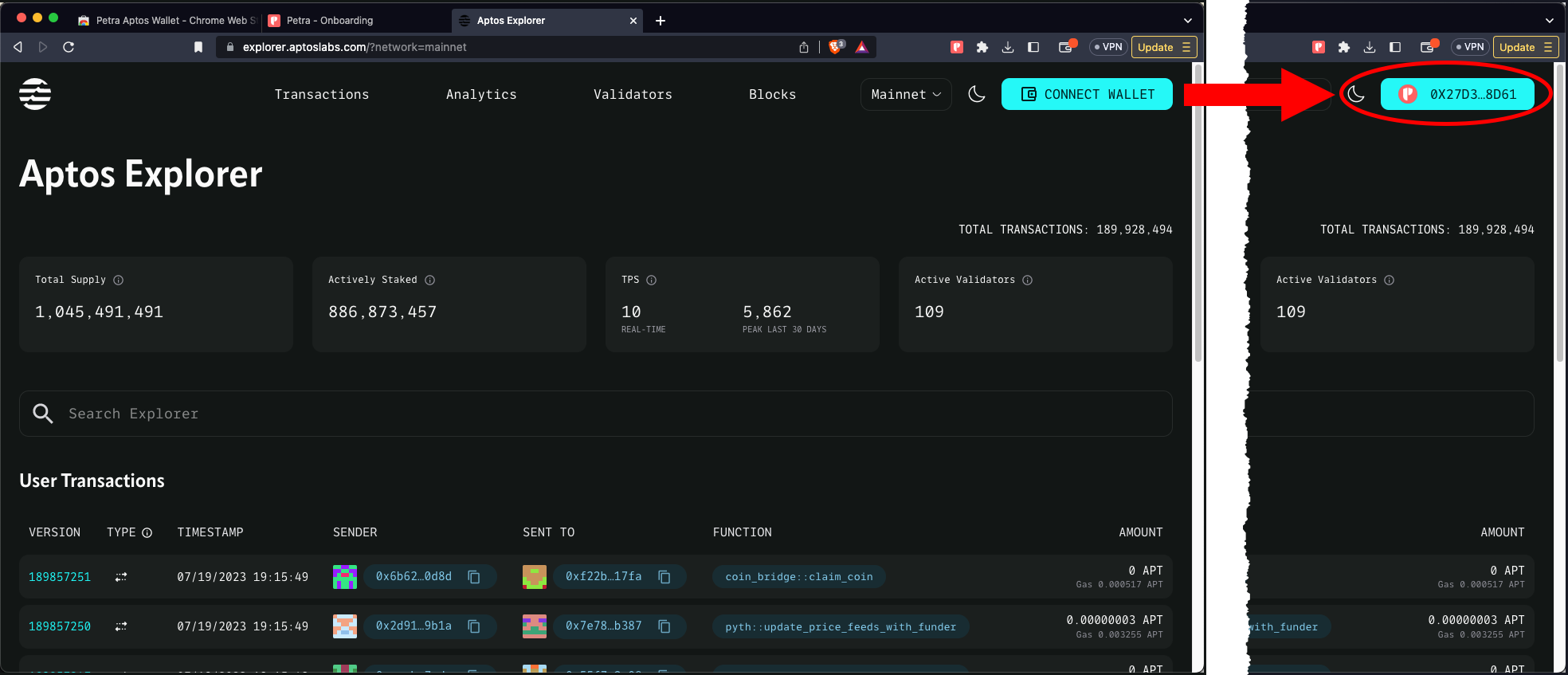1568x675 pixels.
Task: Show TPS info tooltip icon
Action: pos(652,280)
